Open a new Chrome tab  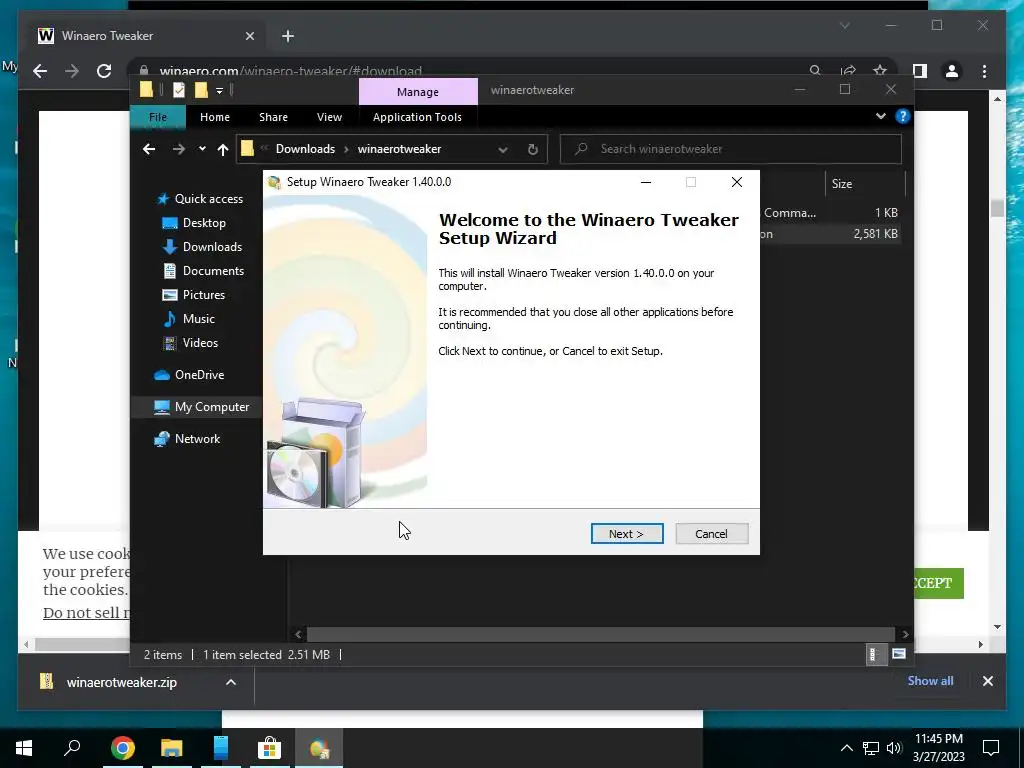coord(288,36)
